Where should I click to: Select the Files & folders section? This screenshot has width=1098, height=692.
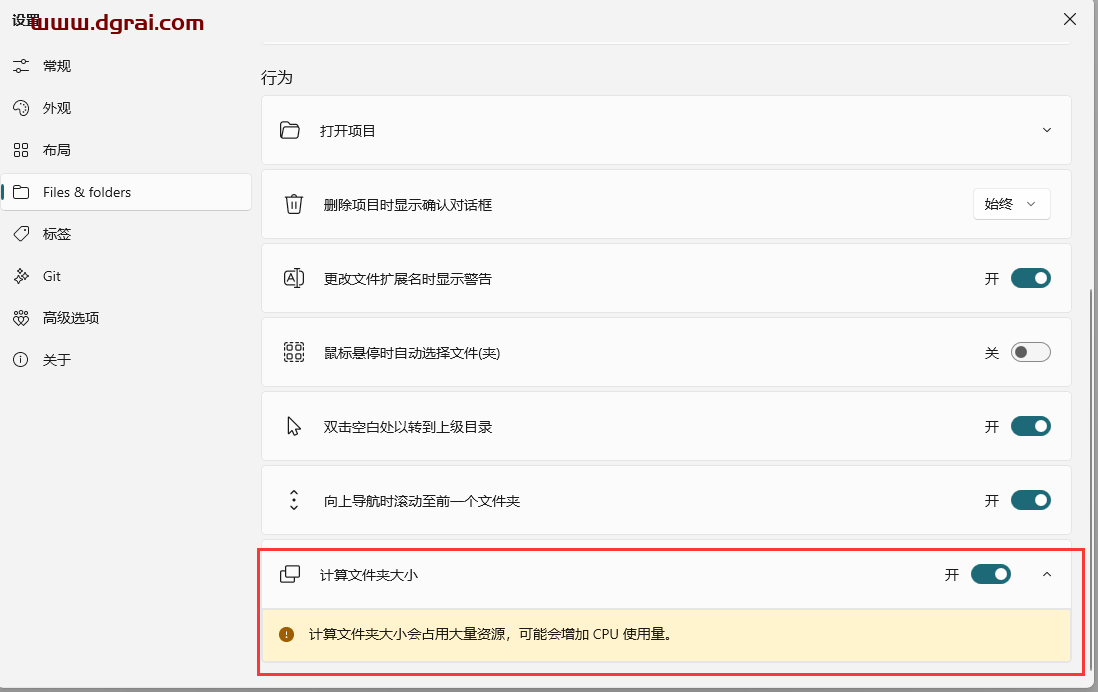click(x=126, y=192)
